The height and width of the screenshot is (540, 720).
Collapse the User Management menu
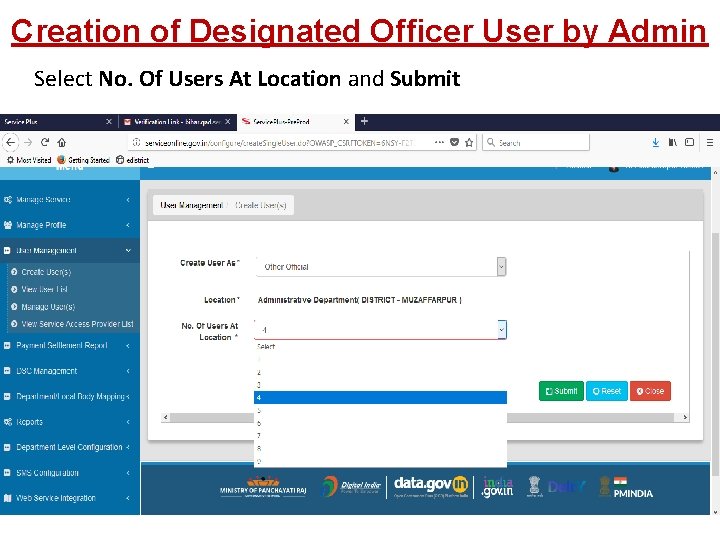pyautogui.click(x=69, y=250)
